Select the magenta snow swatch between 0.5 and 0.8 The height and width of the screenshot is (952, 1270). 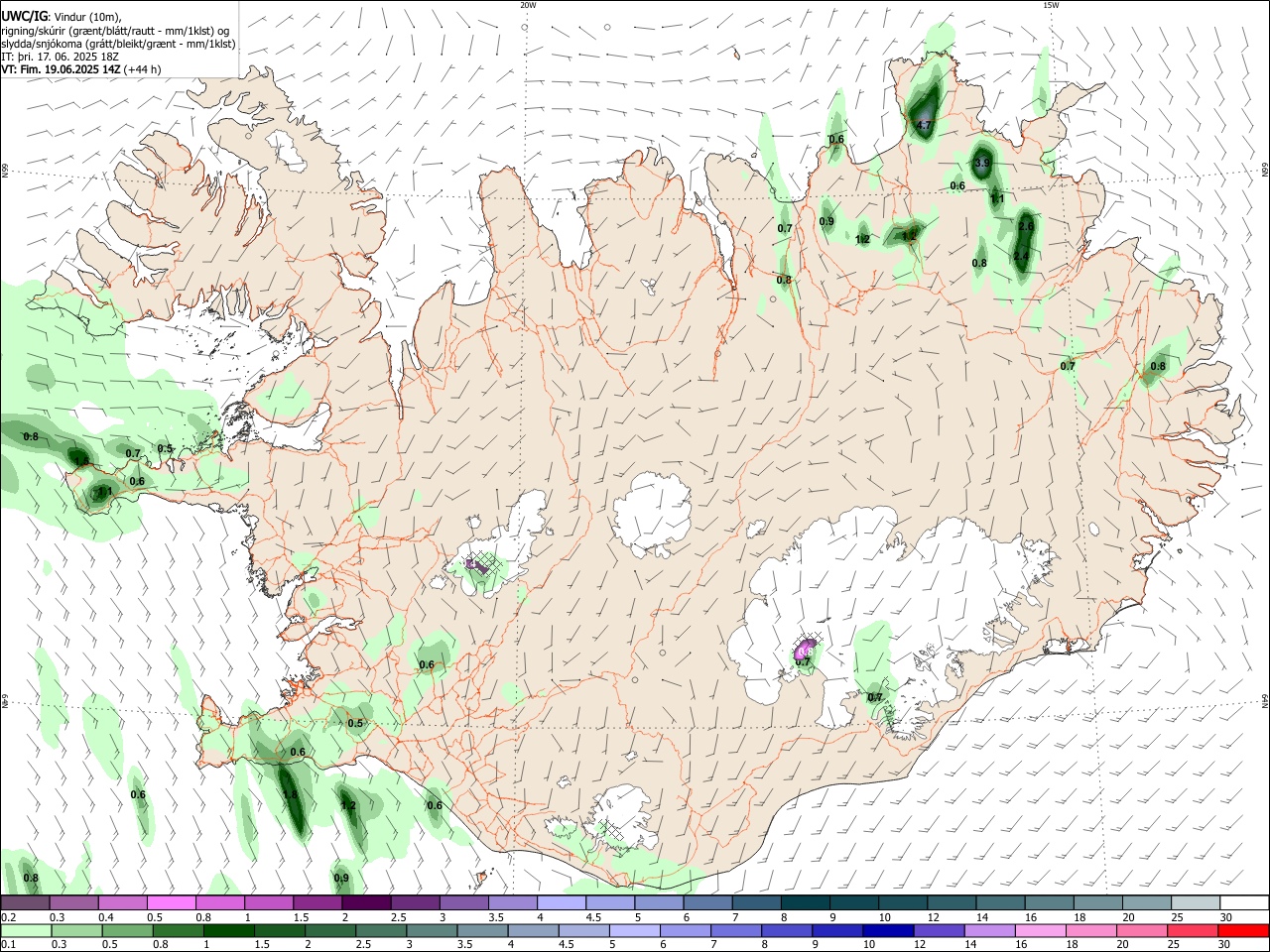click(172, 903)
